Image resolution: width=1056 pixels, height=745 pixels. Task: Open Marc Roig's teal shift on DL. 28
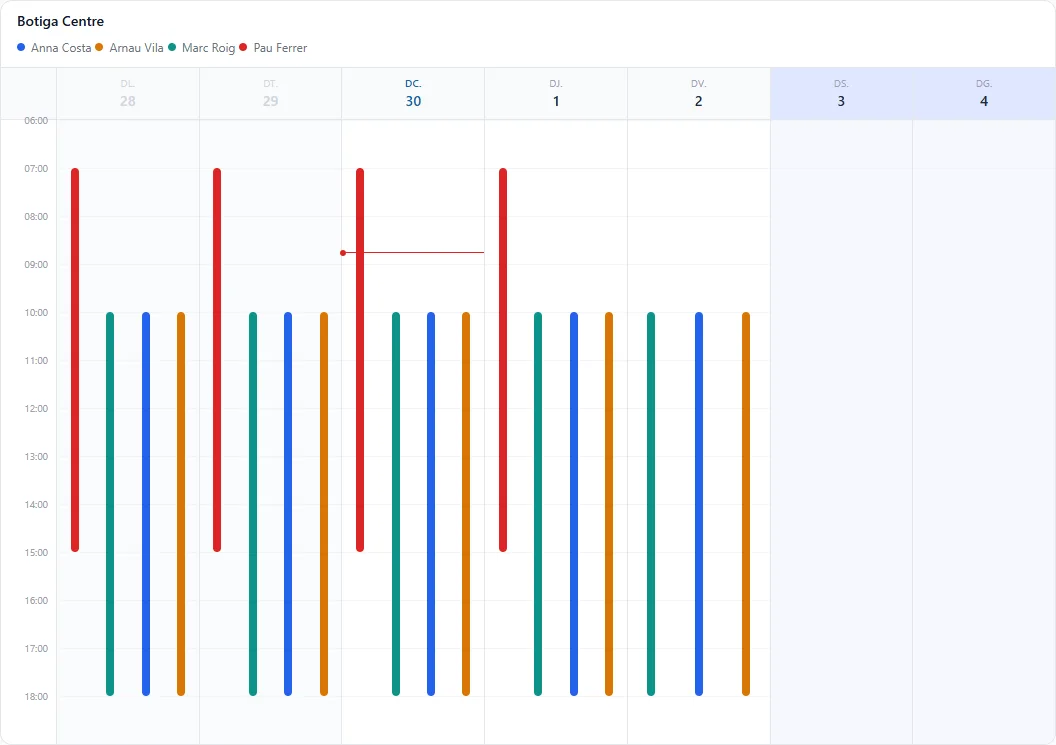(x=110, y=504)
